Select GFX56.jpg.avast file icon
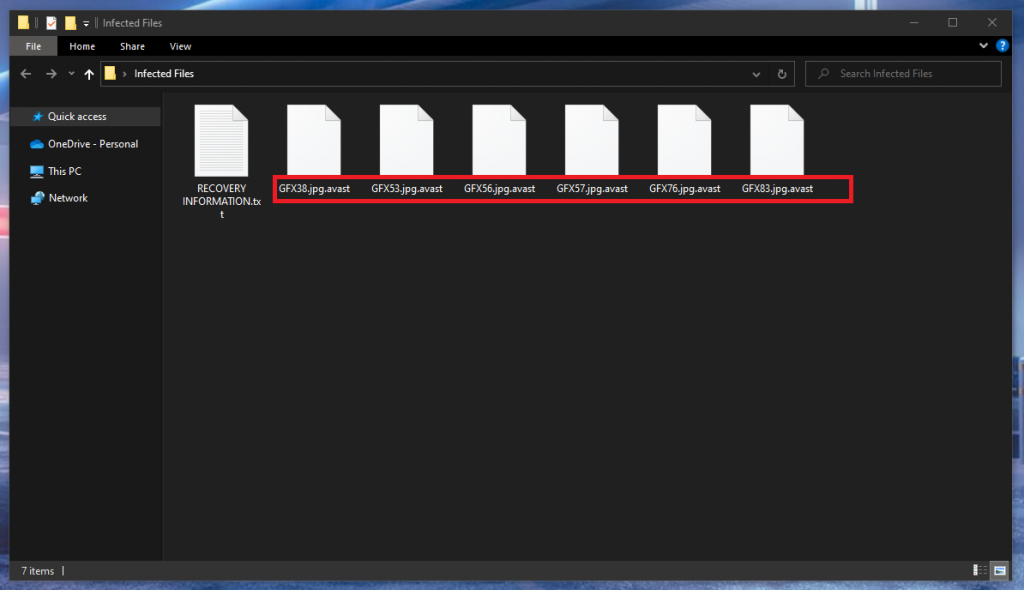This screenshot has width=1024, height=590. [x=499, y=140]
